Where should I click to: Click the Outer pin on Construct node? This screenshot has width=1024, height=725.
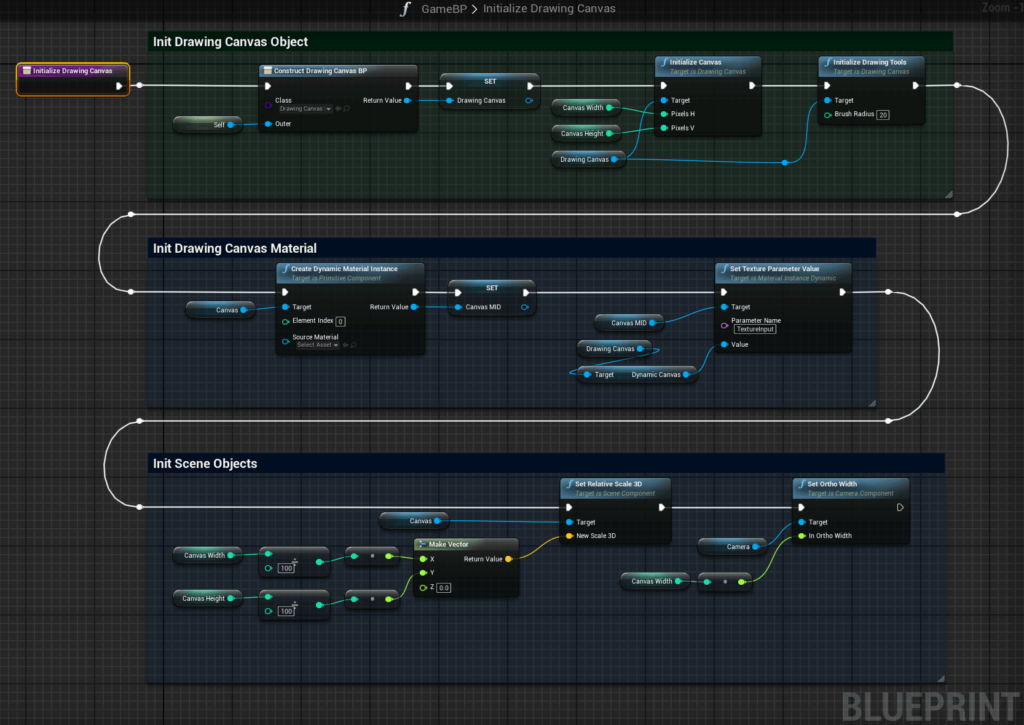267,124
